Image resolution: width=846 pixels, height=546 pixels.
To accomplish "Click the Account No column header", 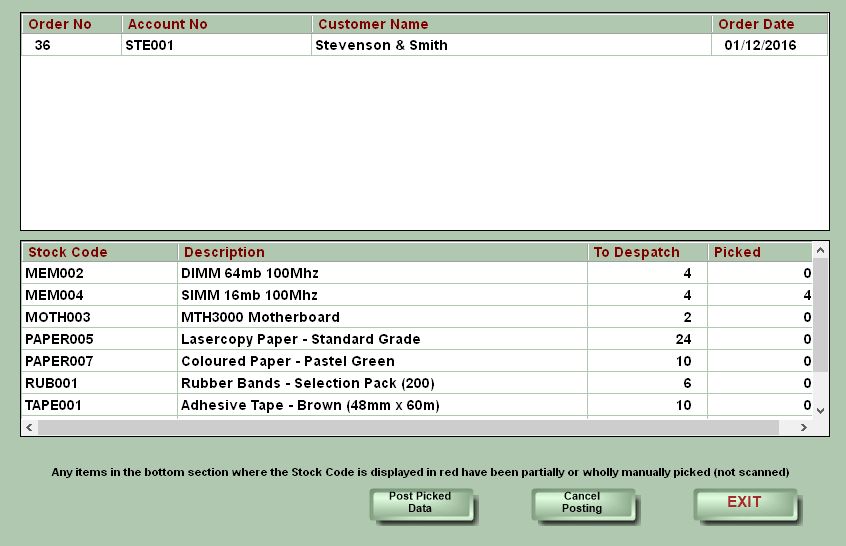I will click(x=217, y=24).
